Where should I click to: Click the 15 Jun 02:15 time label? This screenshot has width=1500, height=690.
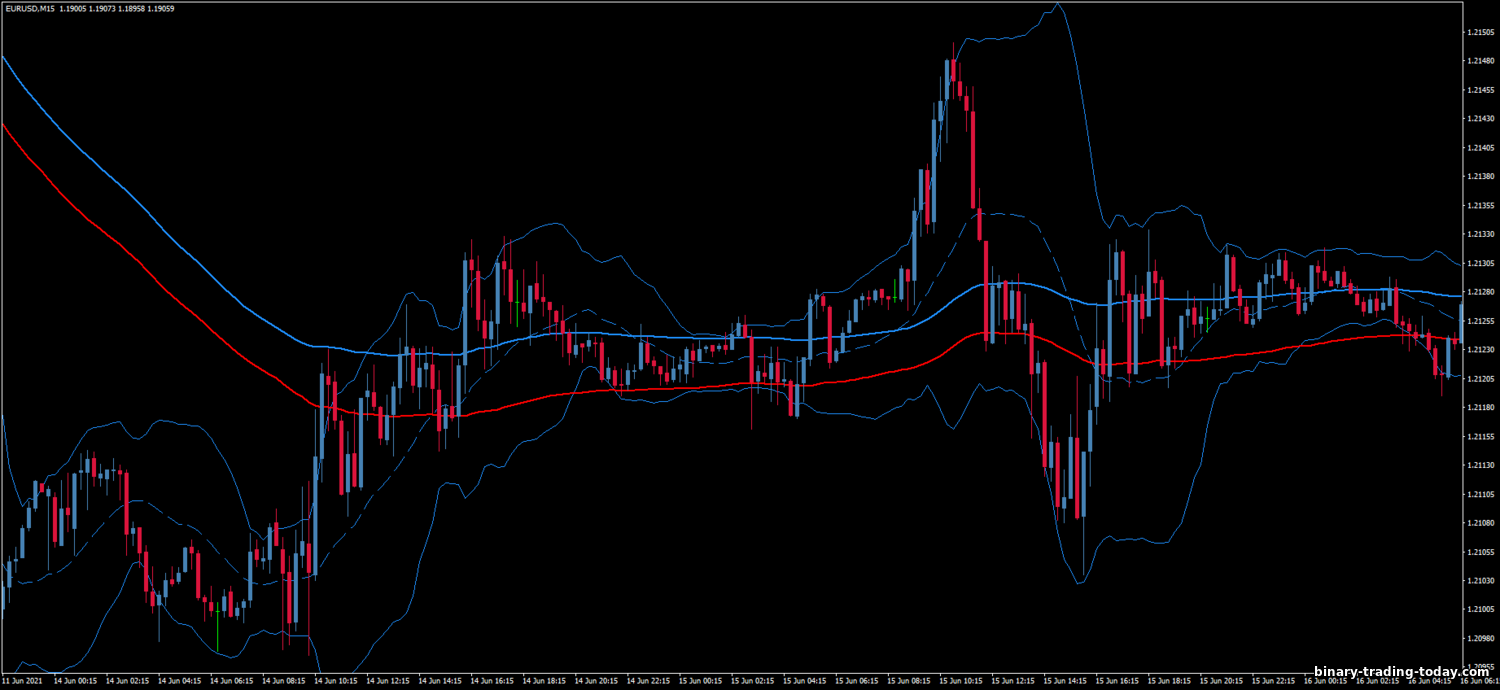[x=754, y=681]
